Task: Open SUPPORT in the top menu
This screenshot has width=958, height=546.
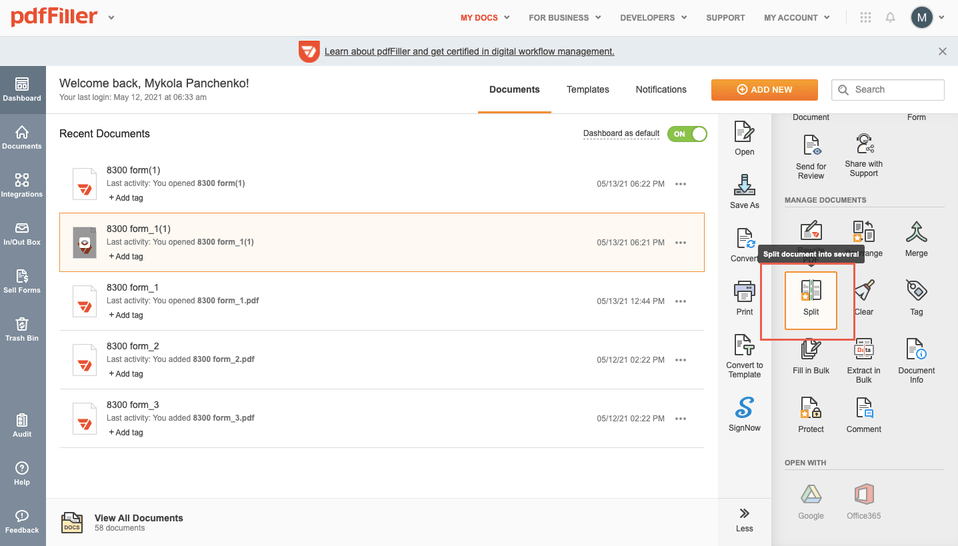Action: pos(725,18)
